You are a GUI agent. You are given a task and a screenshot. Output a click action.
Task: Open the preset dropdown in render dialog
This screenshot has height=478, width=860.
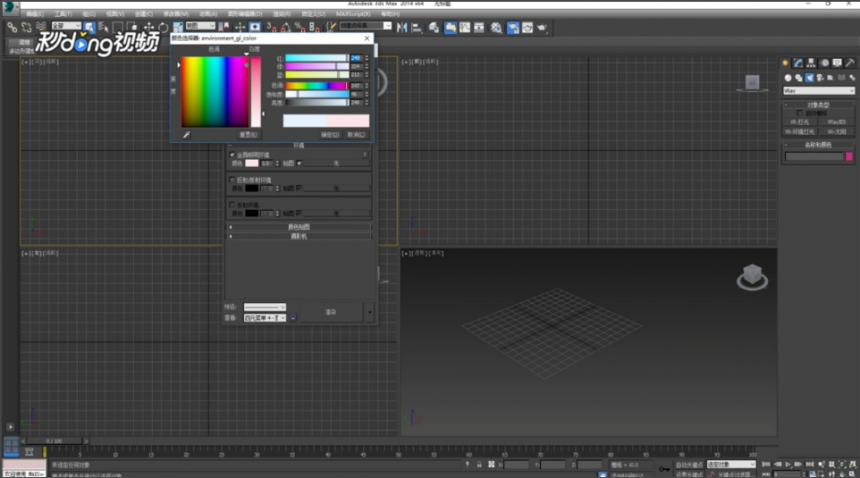click(265, 307)
